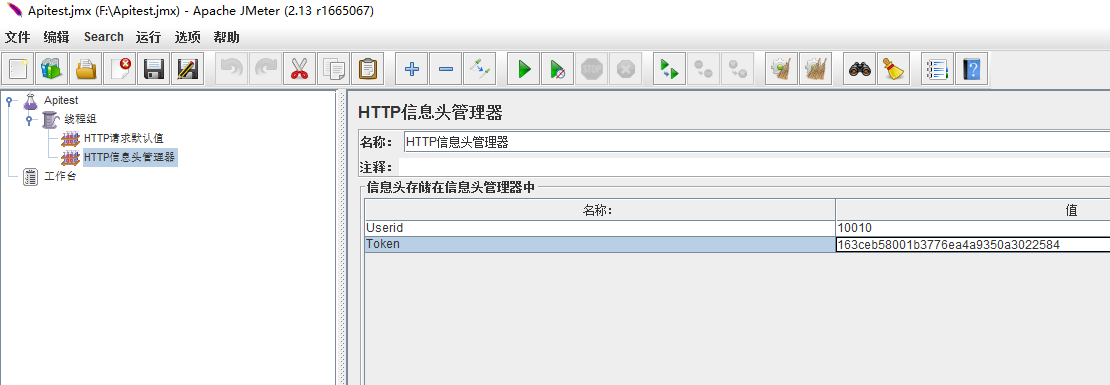Screen dimensions: 1110x385
Task: Click the Token value editing field
Action: [973, 244]
